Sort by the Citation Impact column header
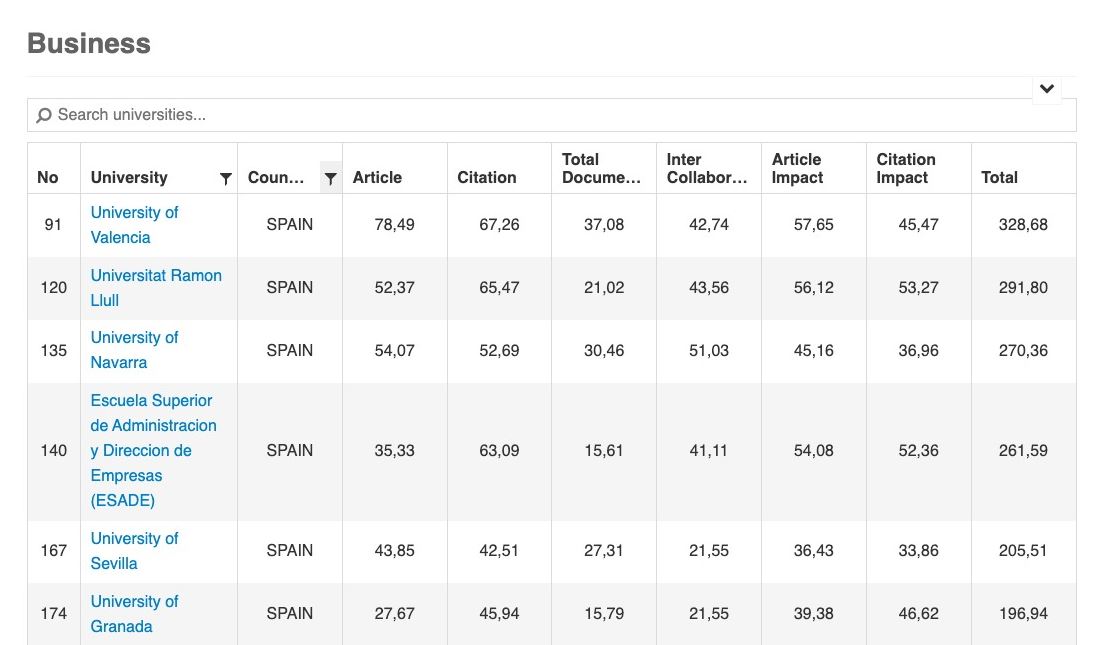This screenshot has width=1102, height=645. pyautogui.click(x=906, y=168)
